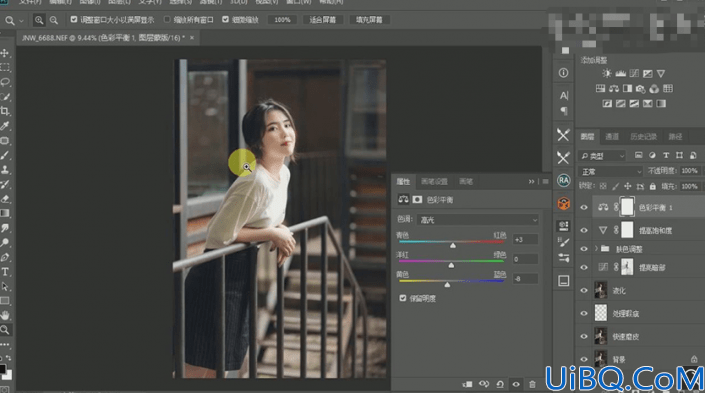The width and height of the screenshot is (705, 393).
Task: Delete adjustment layer via Properties trash icon
Action: [x=532, y=384]
